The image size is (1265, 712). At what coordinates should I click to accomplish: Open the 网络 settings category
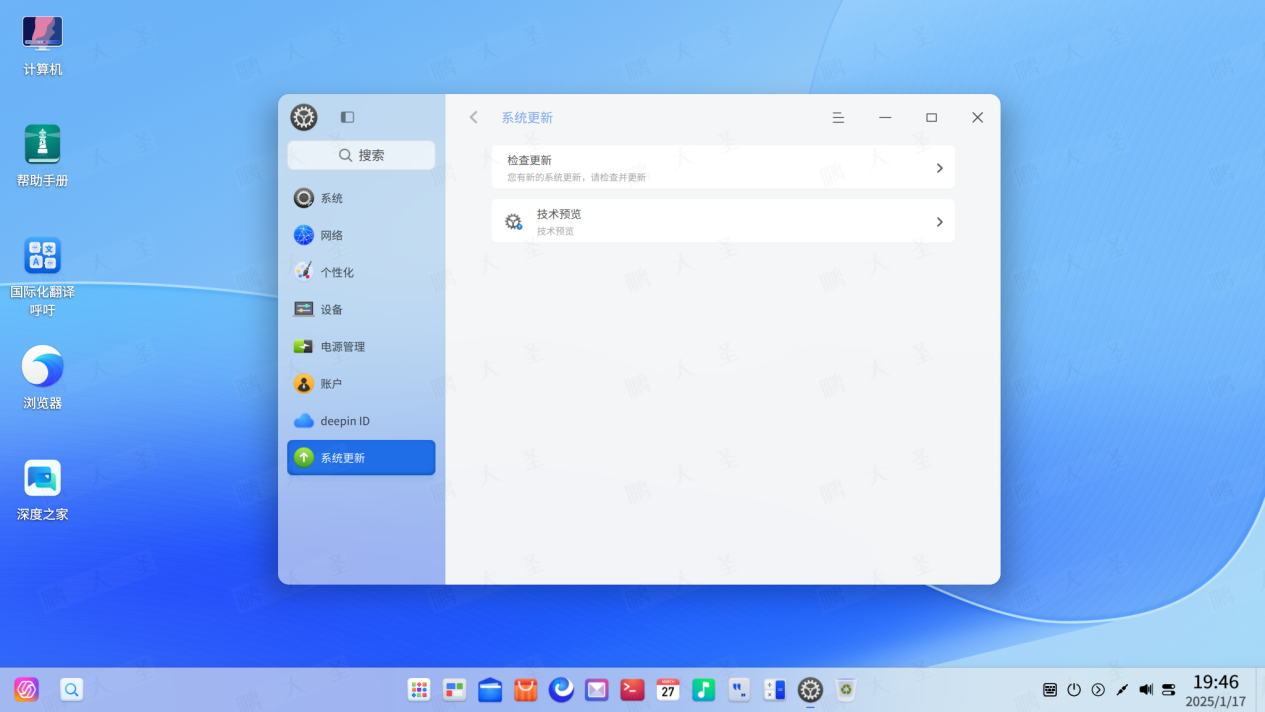pyautogui.click(x=361, y=235)
